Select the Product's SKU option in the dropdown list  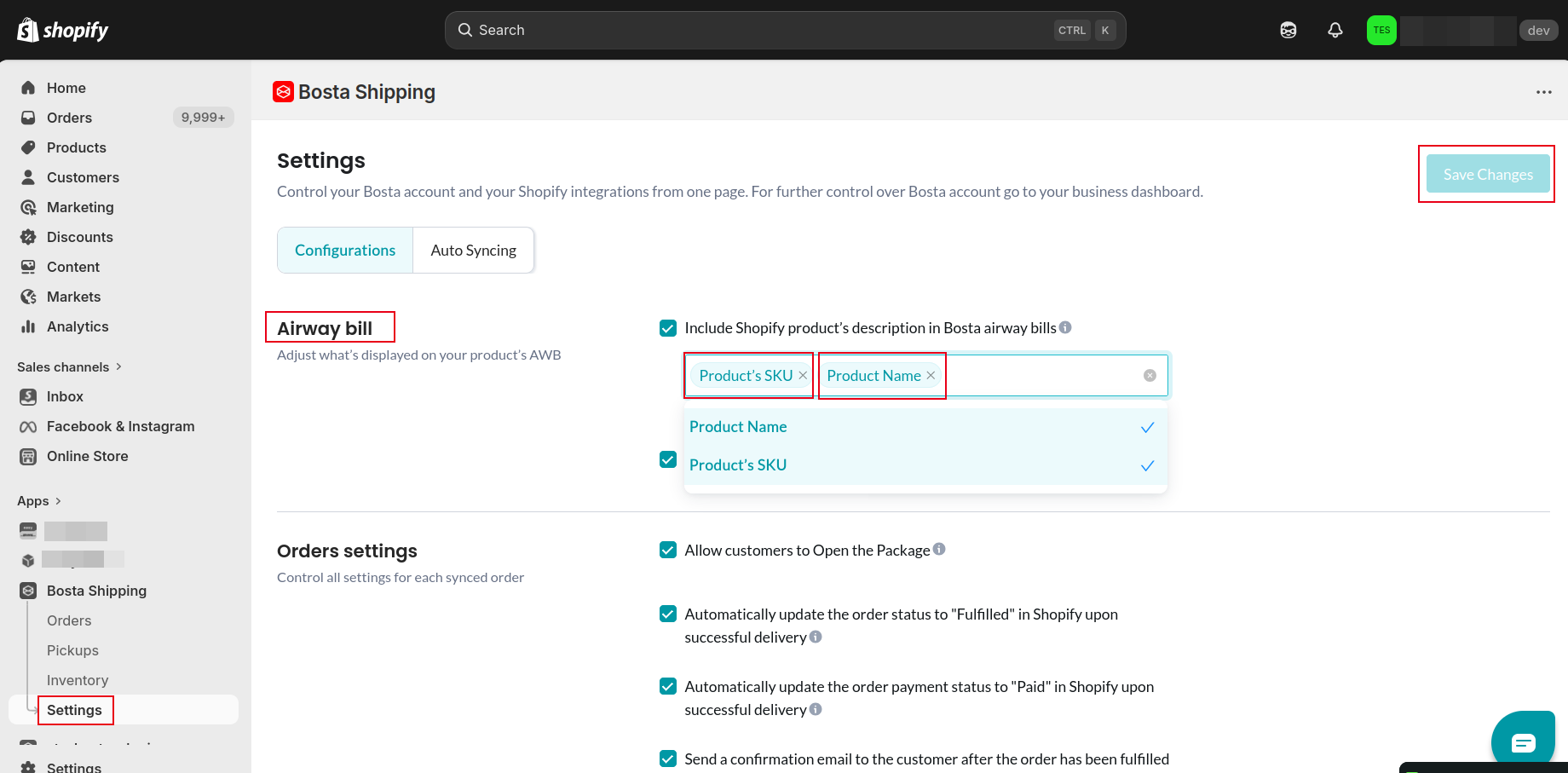925,465
